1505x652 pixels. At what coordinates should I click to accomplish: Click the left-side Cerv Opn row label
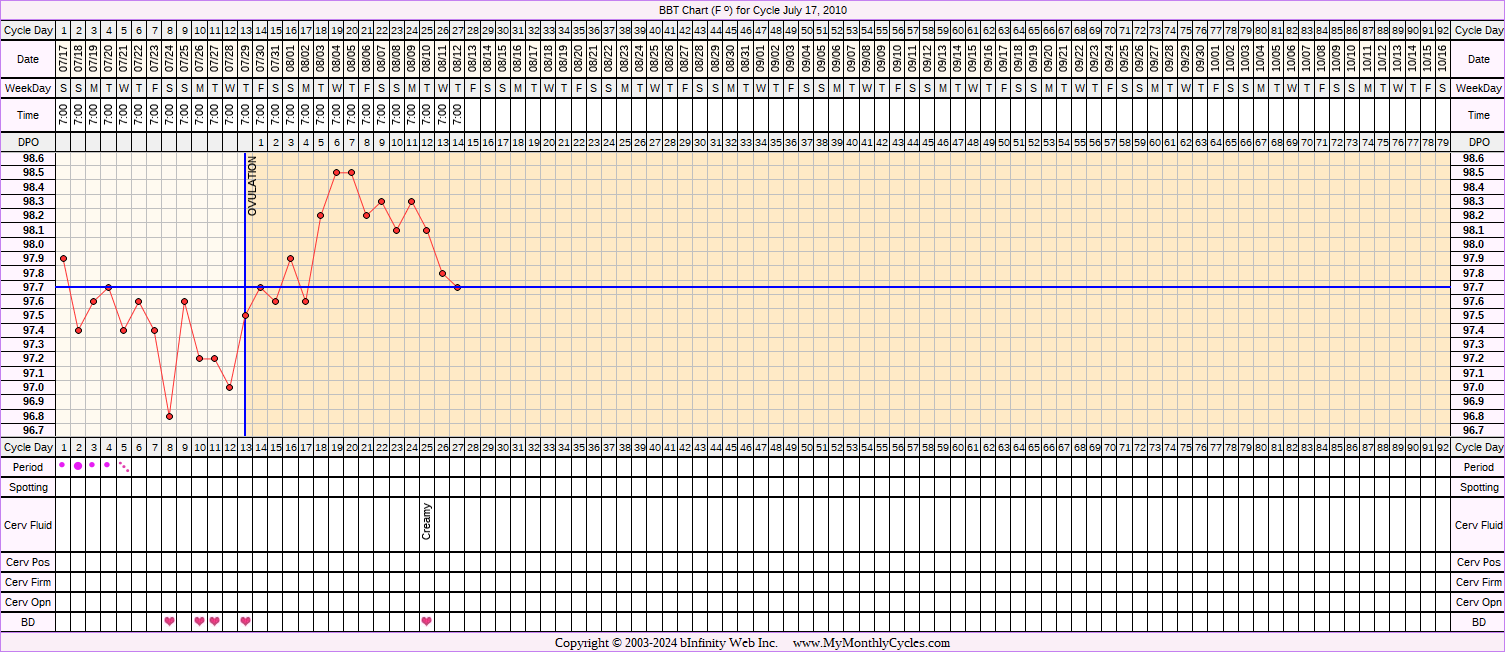click(28, 602)
